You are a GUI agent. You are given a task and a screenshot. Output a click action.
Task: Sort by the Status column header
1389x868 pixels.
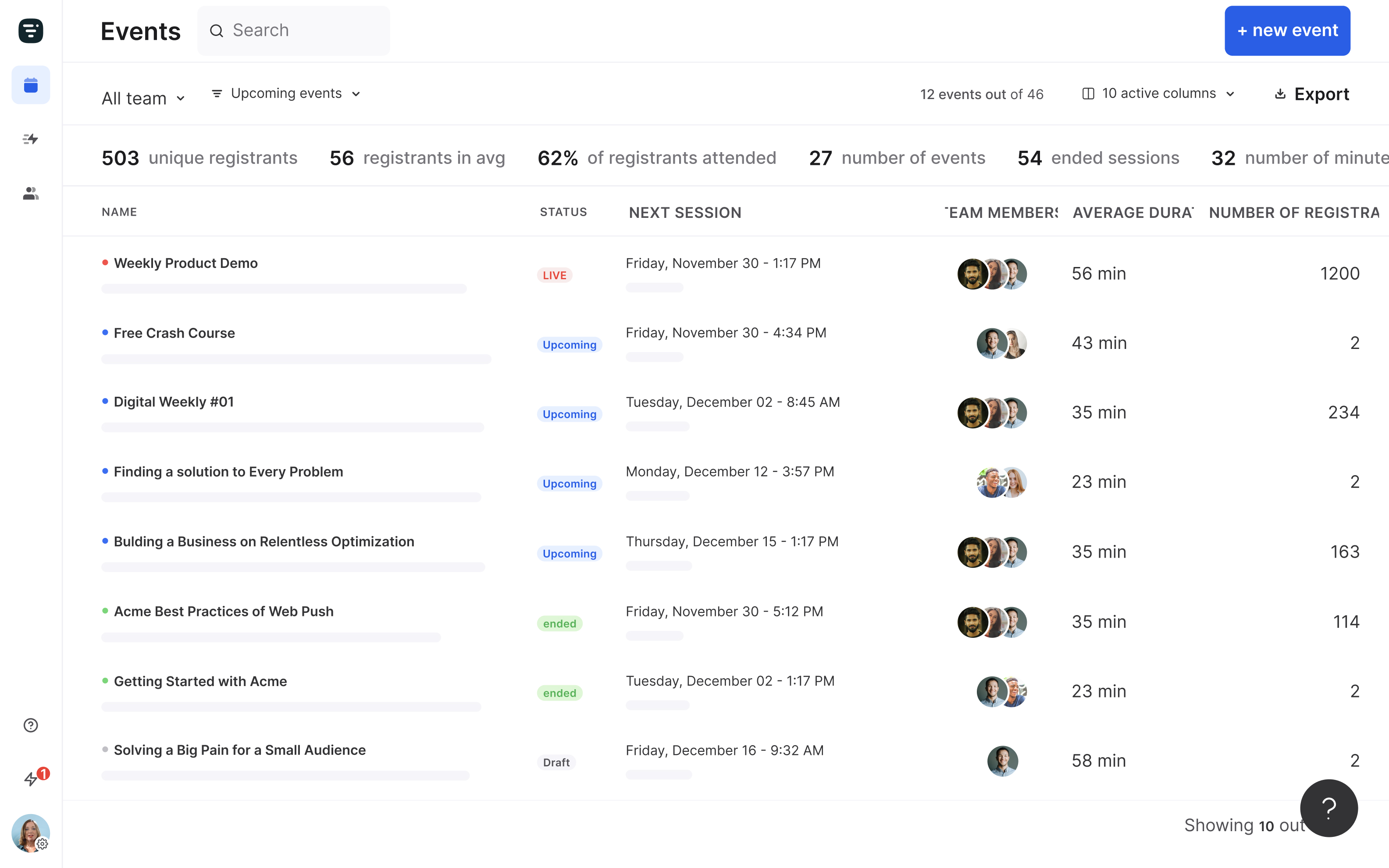click(563, 212)
